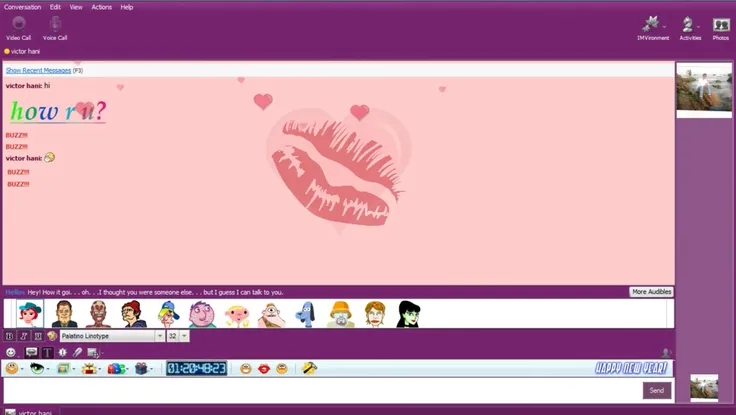This screenshot has height=415, width=736.
Task: Click your own avatar thumbnail near Send
Action: tap(704, 388)
